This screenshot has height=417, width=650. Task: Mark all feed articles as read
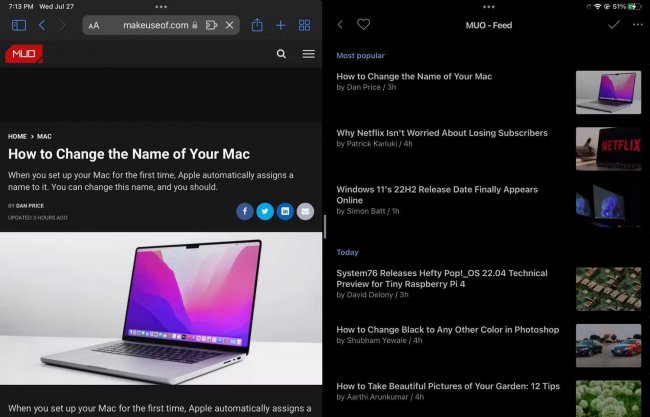coord(614,24)
